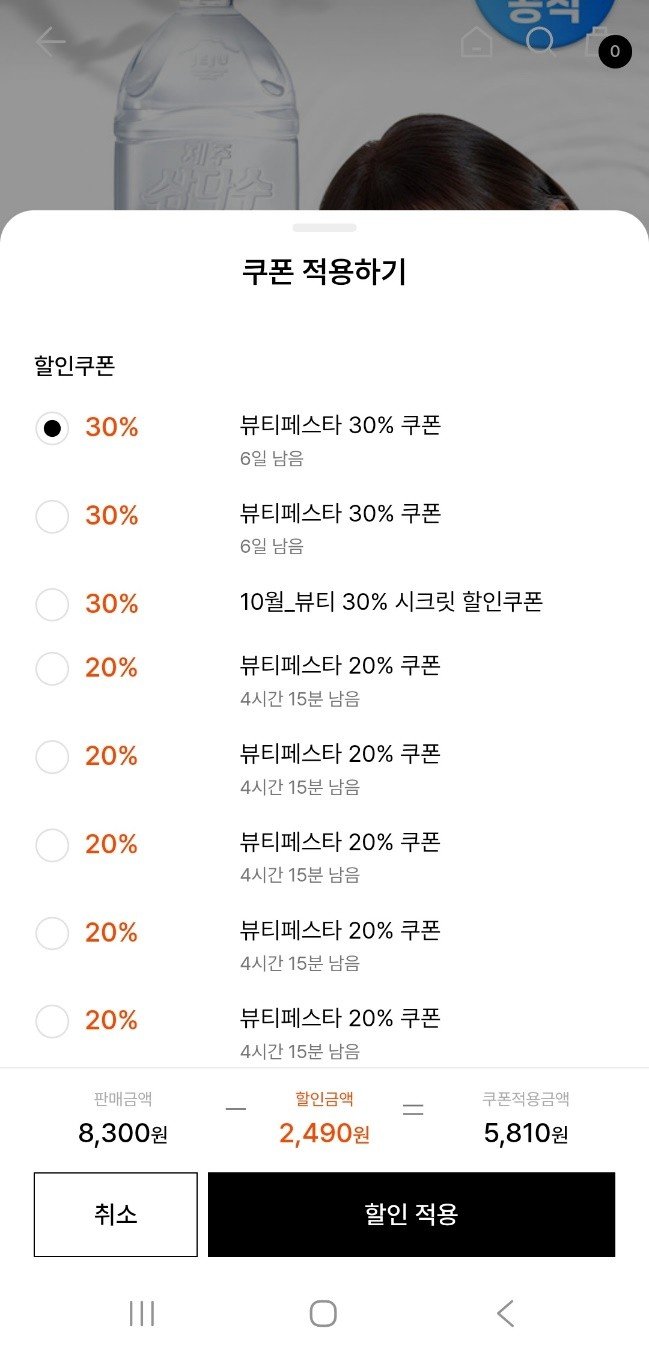Tap the 10월_뷰티 30% 시크릿 할인쿠폰 label
This screenshot has height=1355, width=649.
tap(391, 602)
